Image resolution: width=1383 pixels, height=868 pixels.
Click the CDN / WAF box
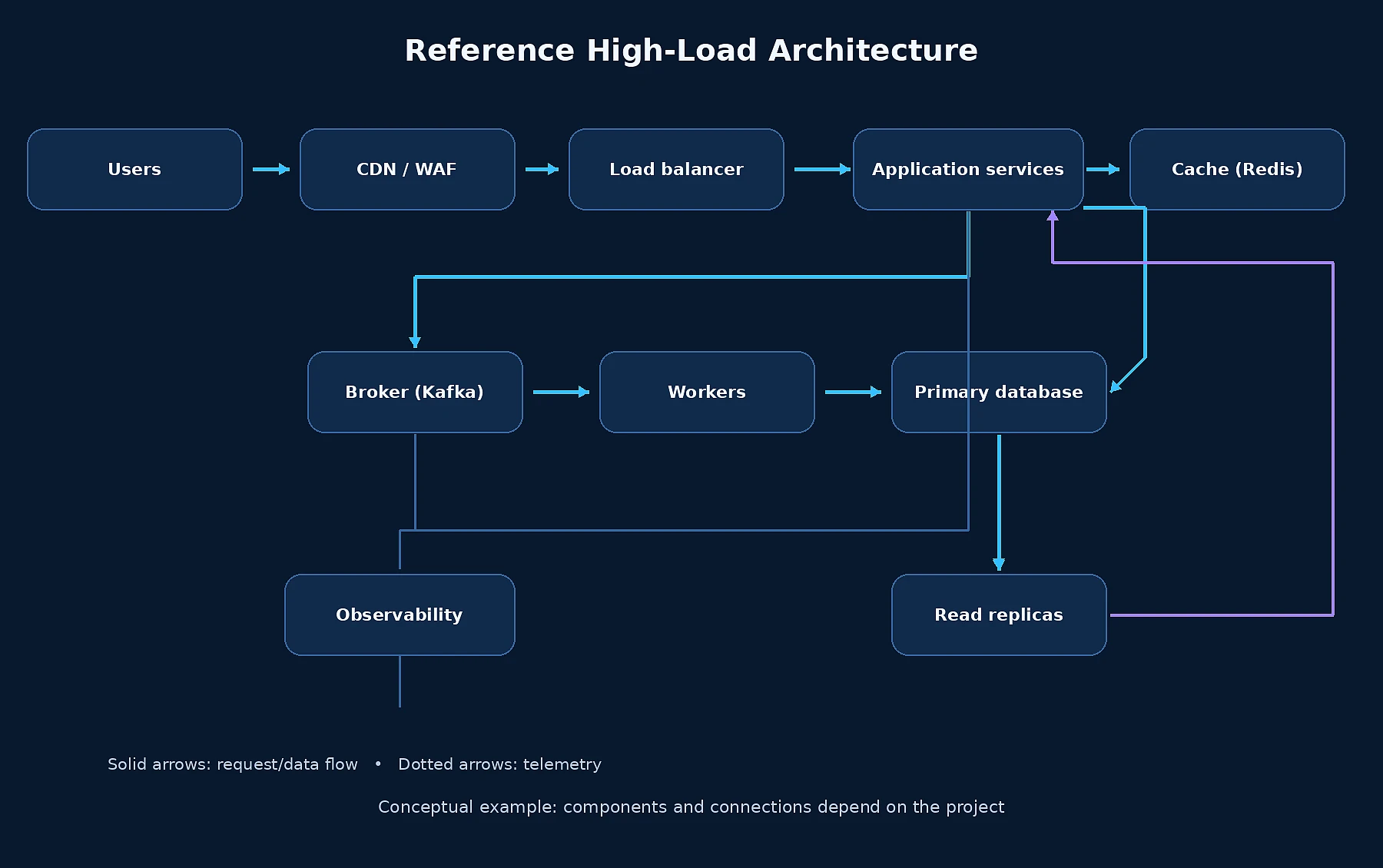pos(407,169)
